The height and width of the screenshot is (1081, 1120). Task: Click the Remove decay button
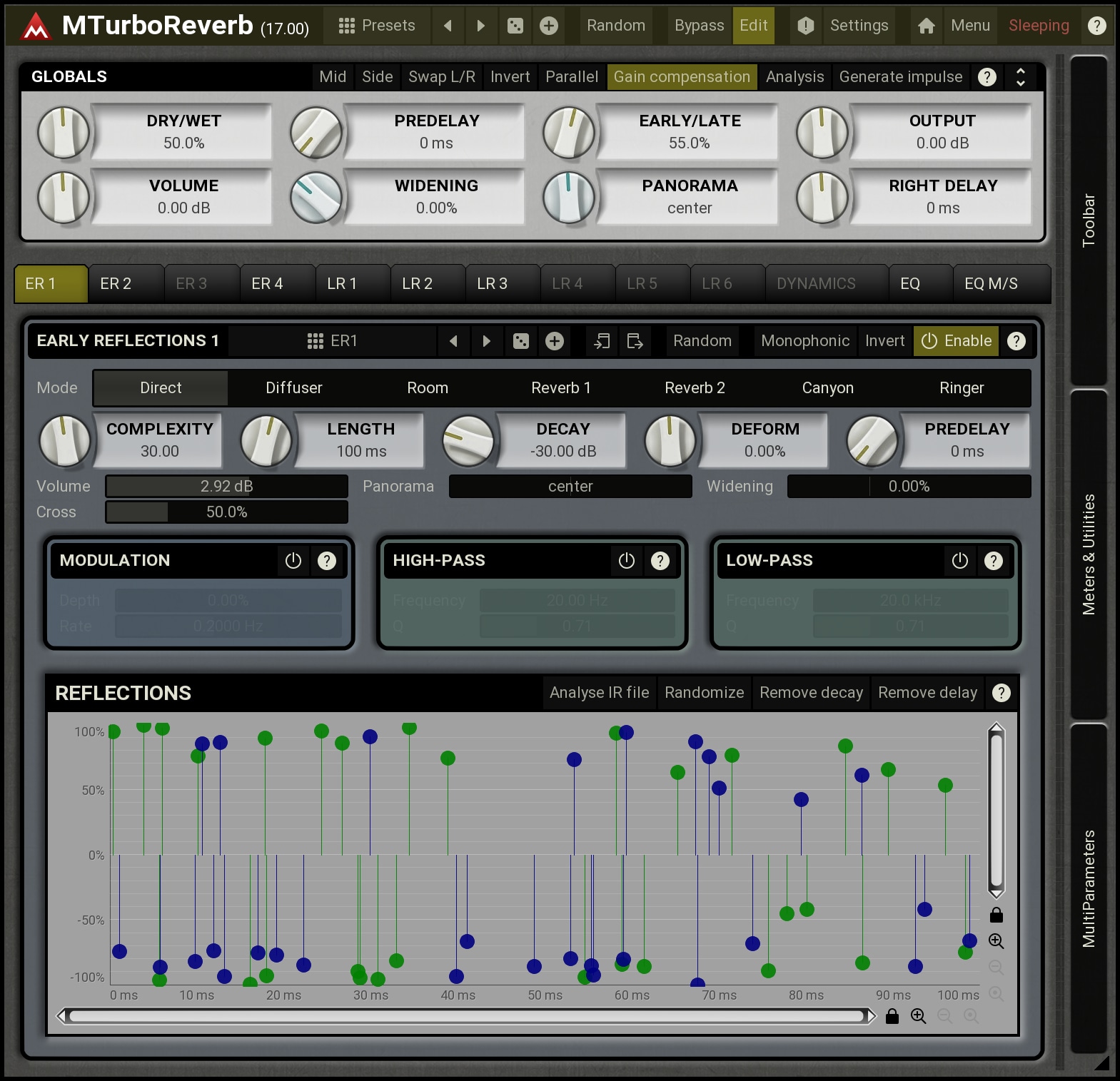811,693
